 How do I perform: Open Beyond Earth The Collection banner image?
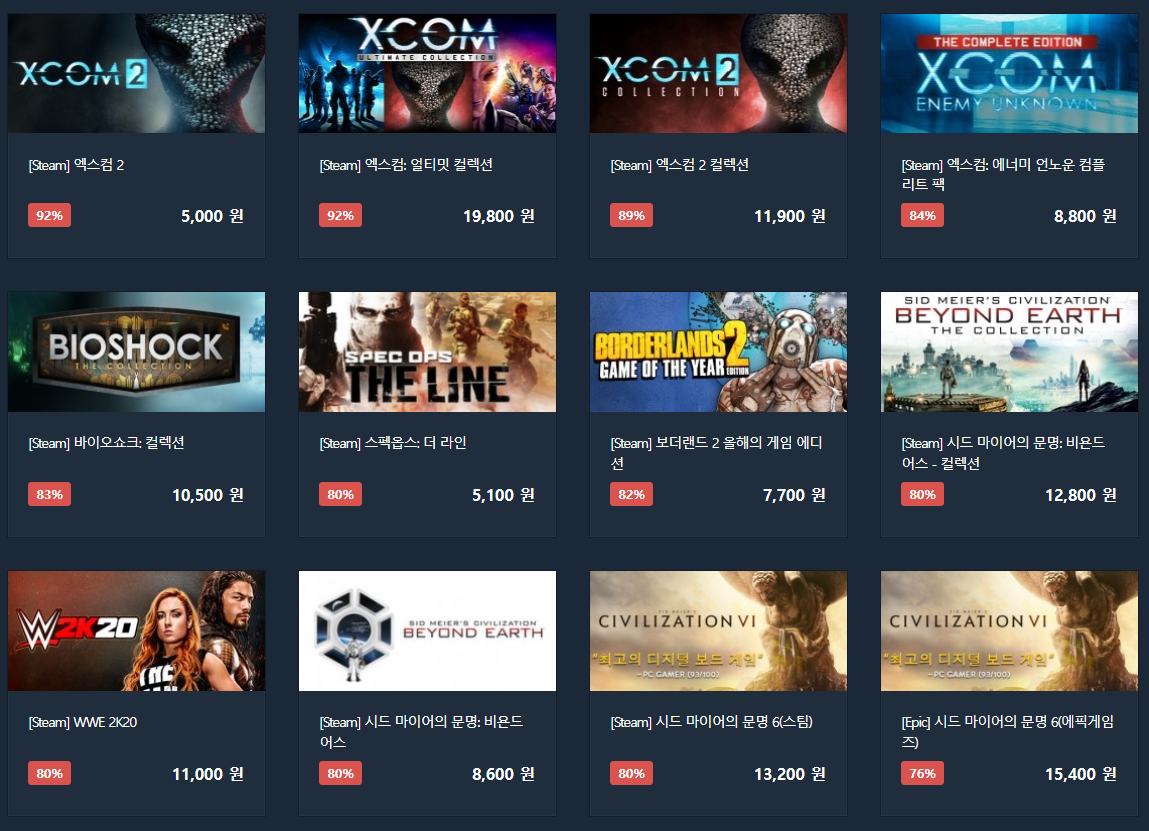(x=1009, y=352)
